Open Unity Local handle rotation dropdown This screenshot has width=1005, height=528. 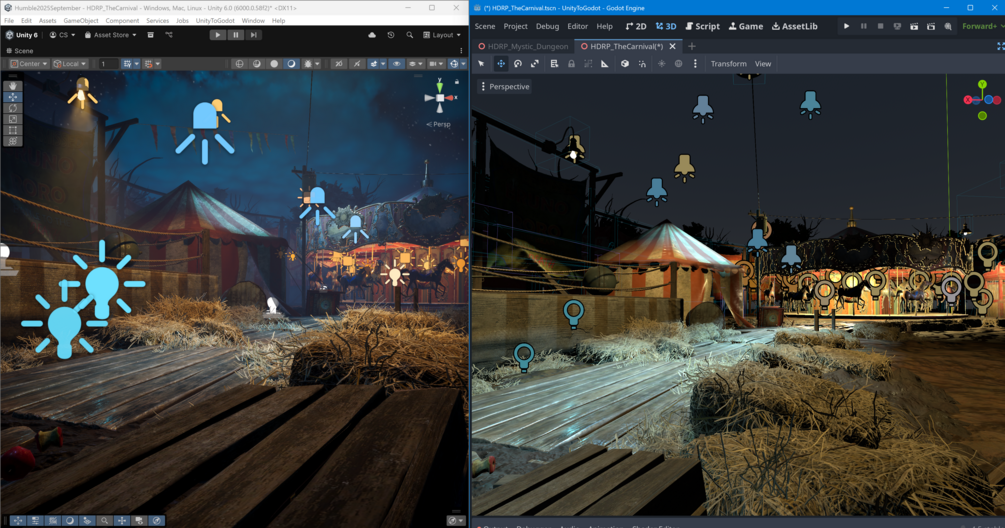(x=70, y=64)
